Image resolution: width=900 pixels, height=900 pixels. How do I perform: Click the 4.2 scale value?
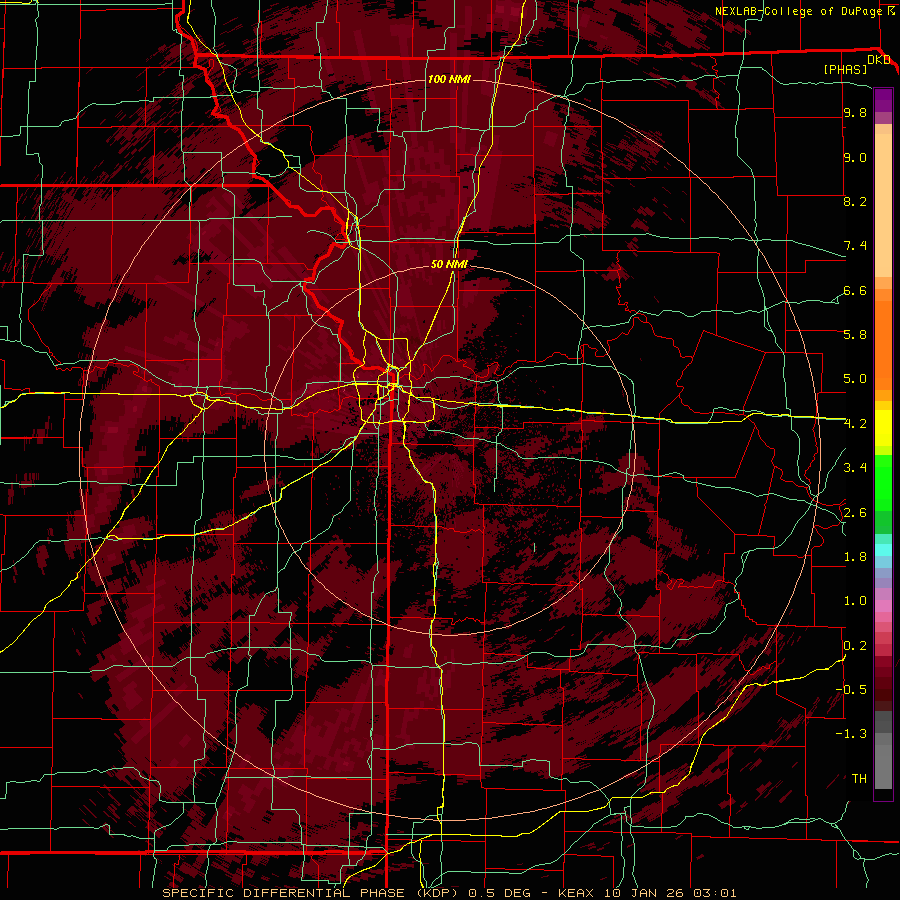(855, 424)
